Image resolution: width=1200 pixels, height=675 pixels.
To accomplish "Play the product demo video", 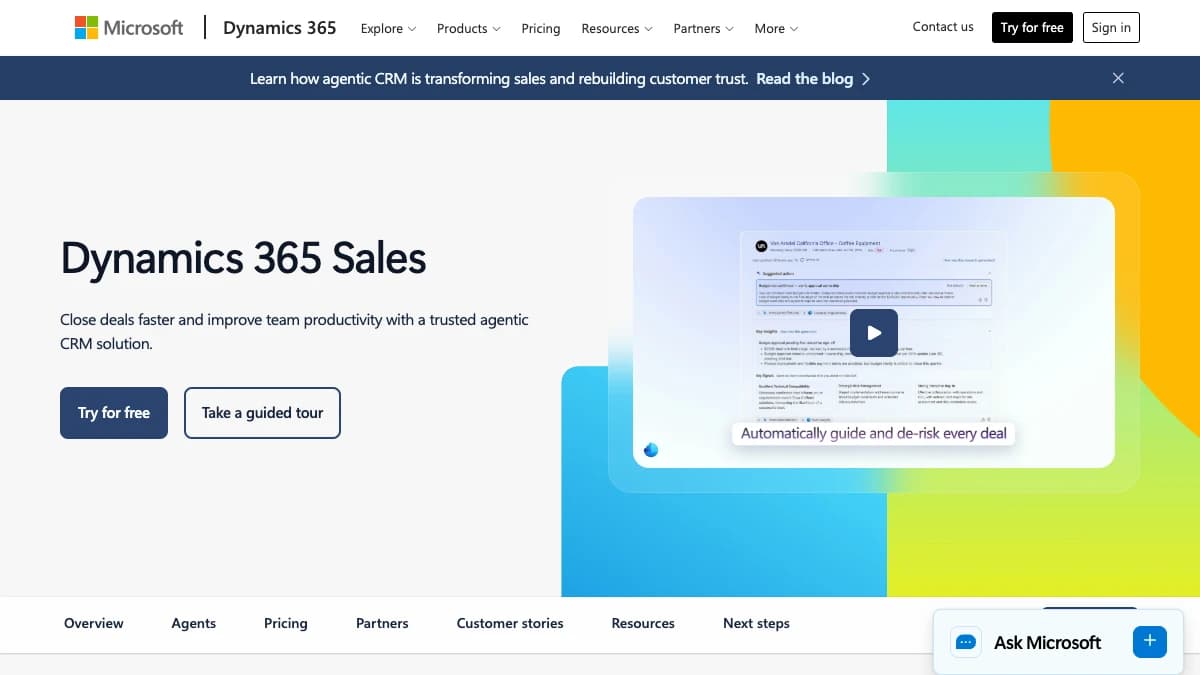I will coord(874,333).
